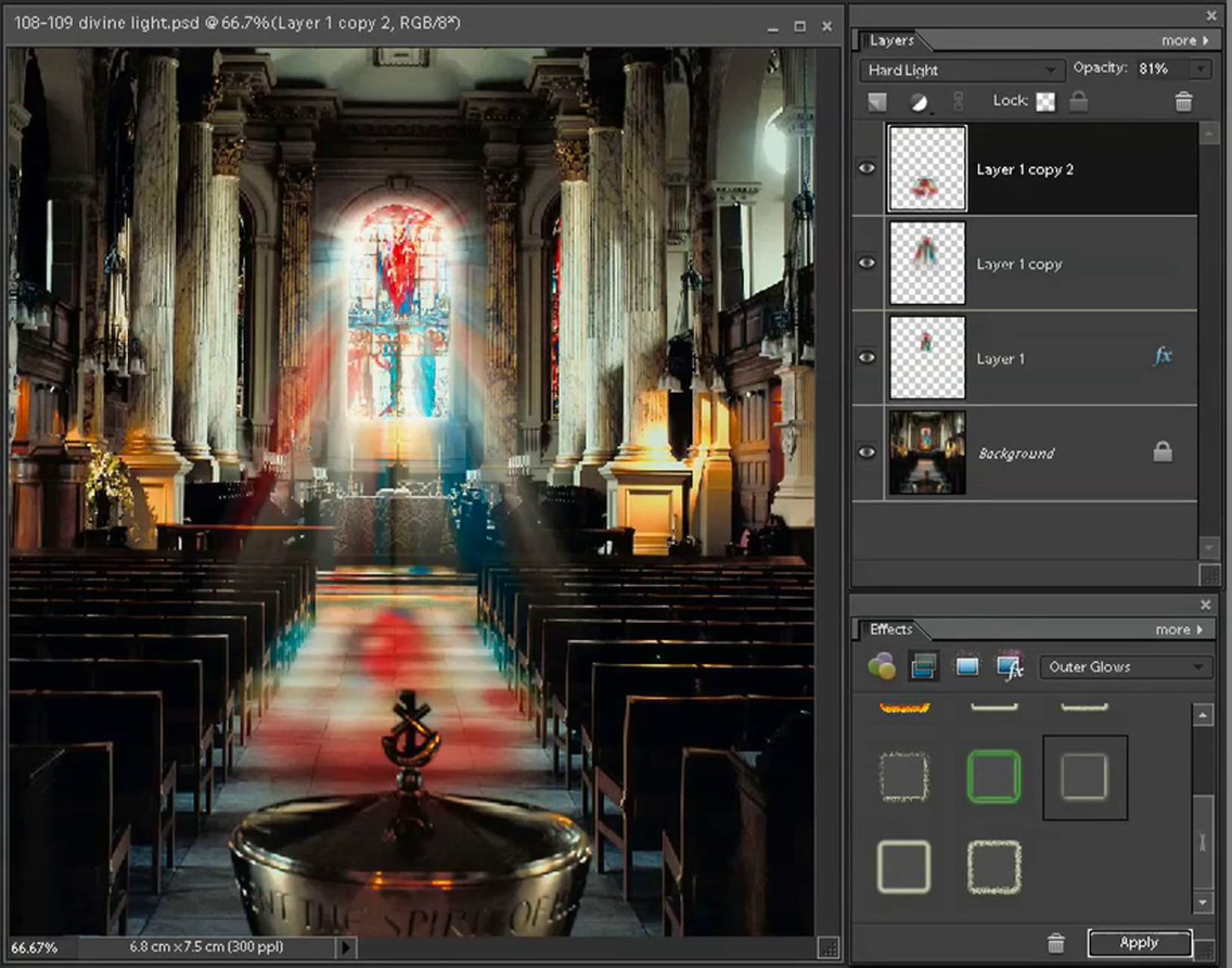This screenshot has height=968, width=1232.
Task: Hide the Layer 1 copy 2 layer
Action: (867, 168)
